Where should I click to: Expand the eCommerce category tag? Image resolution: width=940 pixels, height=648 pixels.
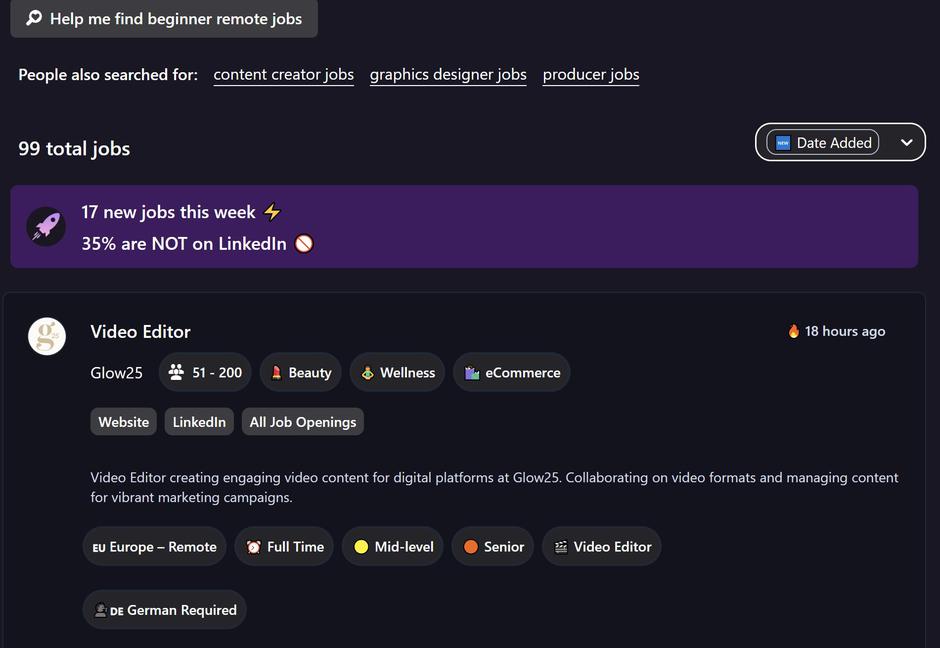(x=511, y=371)
